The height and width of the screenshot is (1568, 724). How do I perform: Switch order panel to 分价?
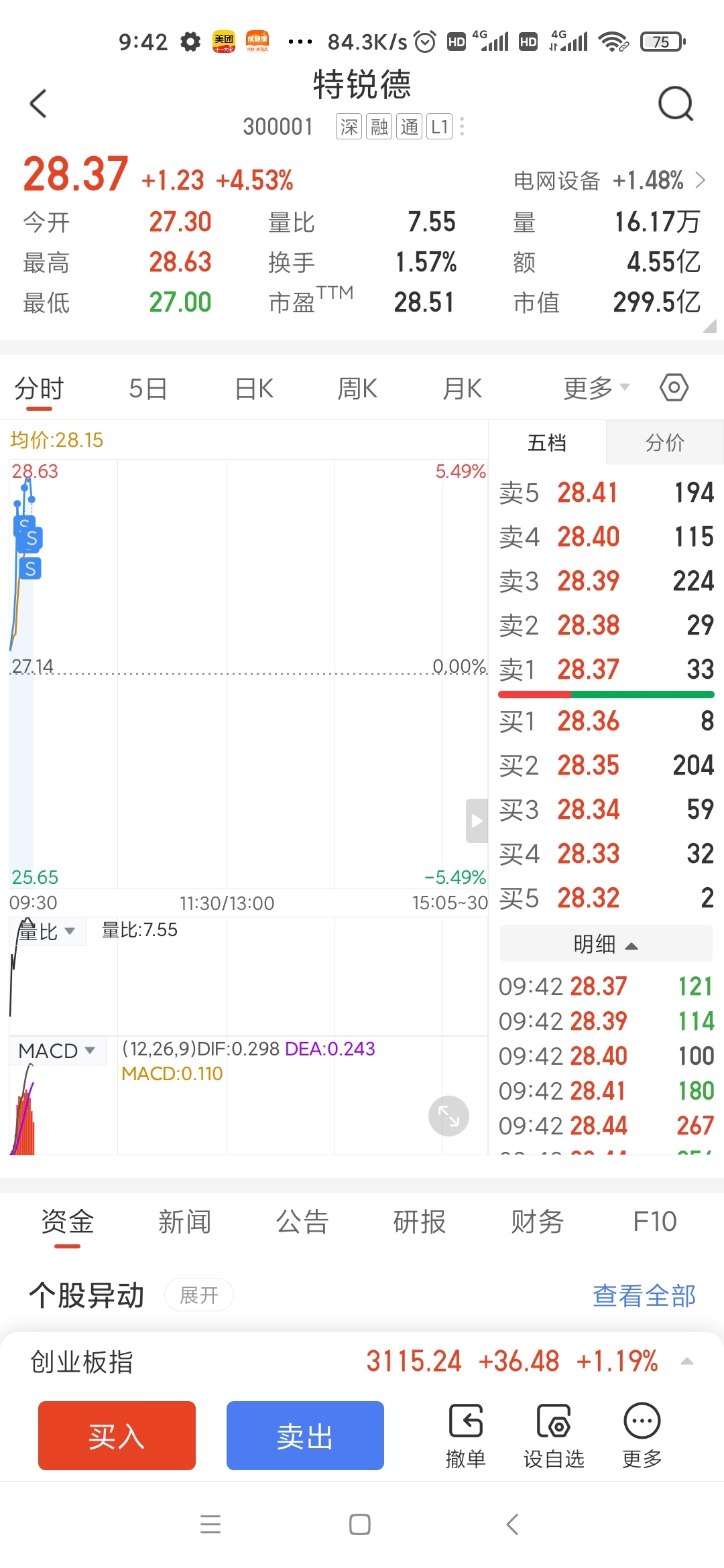pyautogui.click(x=664, y=442)
